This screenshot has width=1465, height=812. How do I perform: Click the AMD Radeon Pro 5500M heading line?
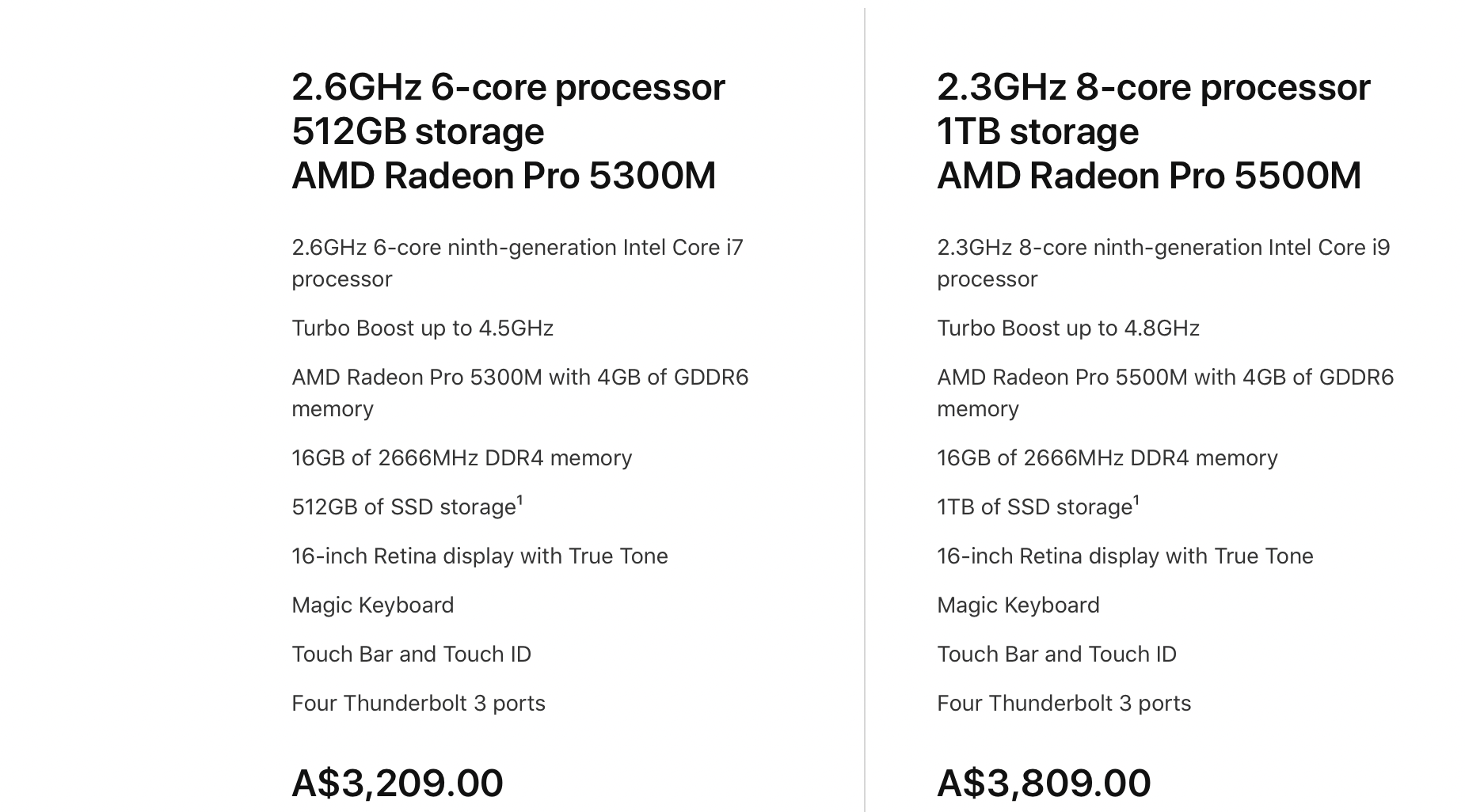point(1149,176)
